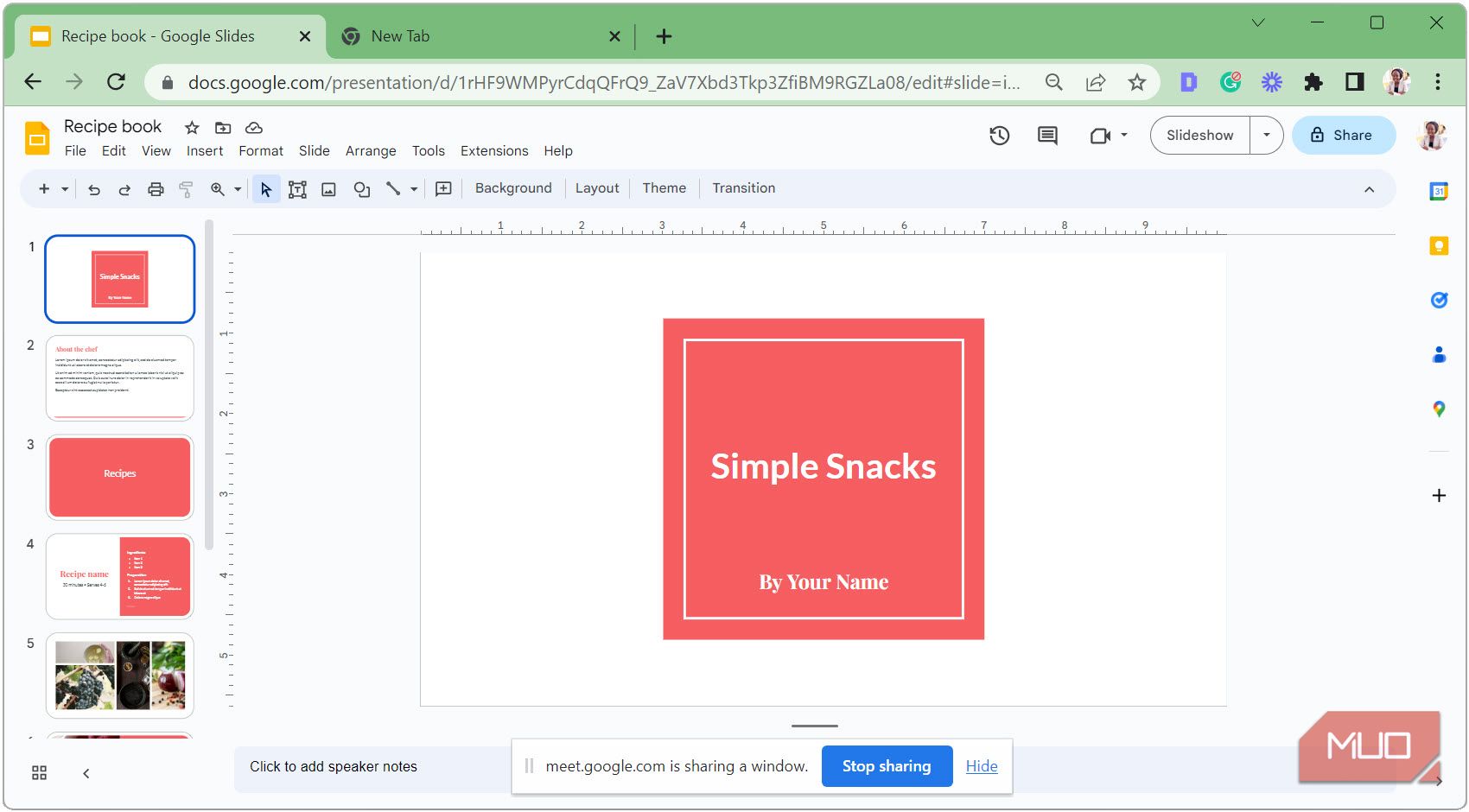Click Stop sharing button
This screenshot has height=812, width=1469.
[x=887, y=766]
